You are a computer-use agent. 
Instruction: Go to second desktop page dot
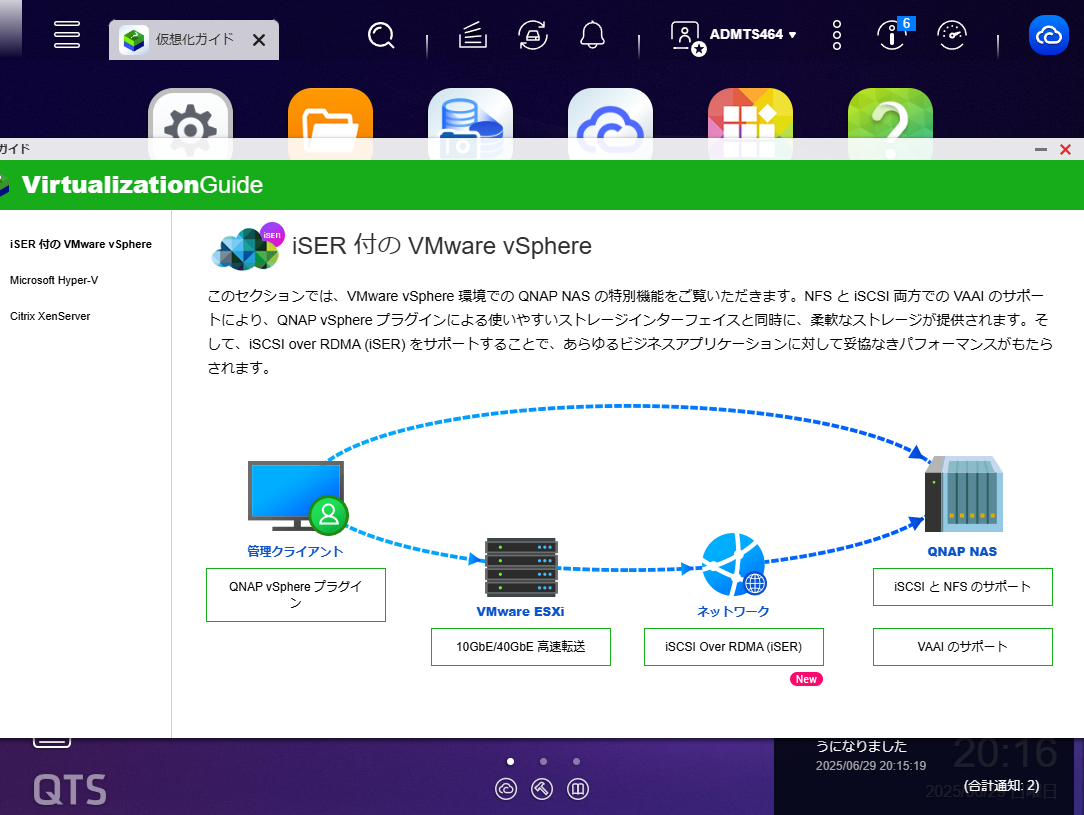543,761
